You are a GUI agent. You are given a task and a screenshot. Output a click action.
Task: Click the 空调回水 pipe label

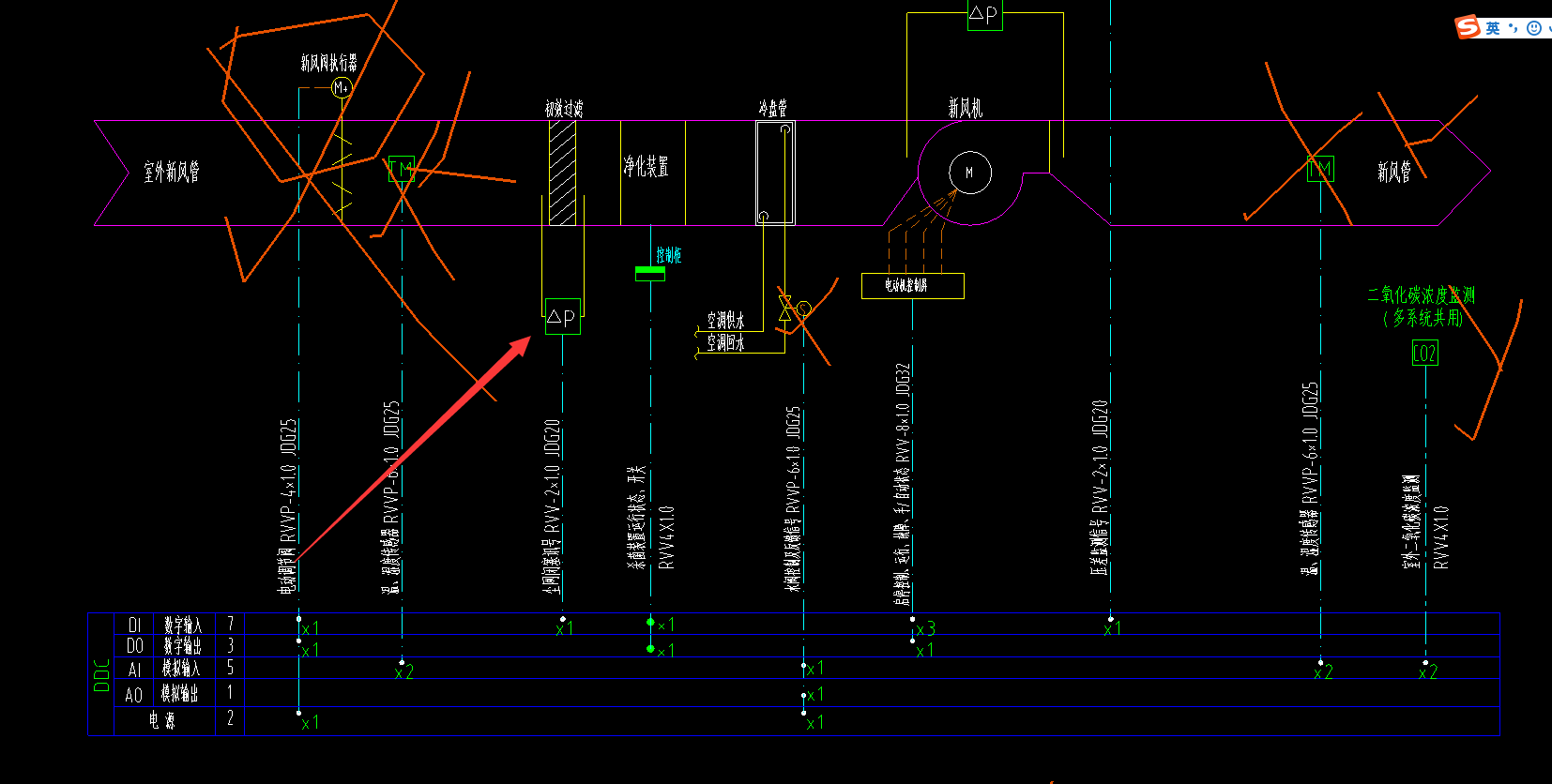tap(726, 343)
